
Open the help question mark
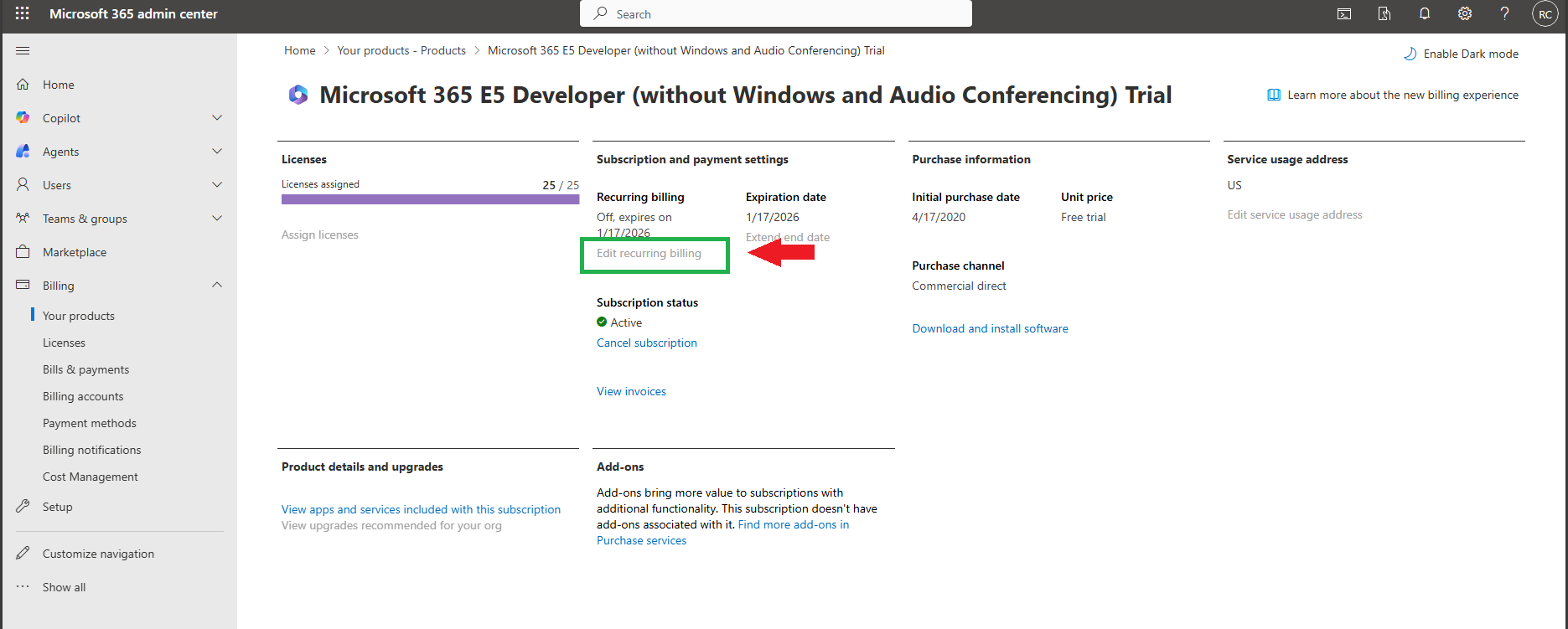tap(1505, 14)
